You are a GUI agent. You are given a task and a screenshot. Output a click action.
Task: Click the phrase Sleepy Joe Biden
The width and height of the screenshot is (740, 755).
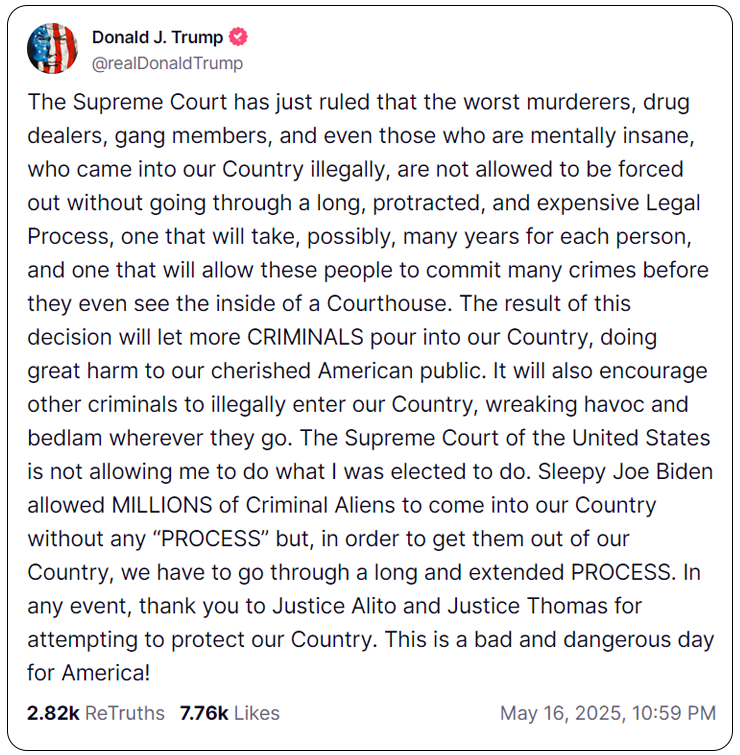pos(625,471)
